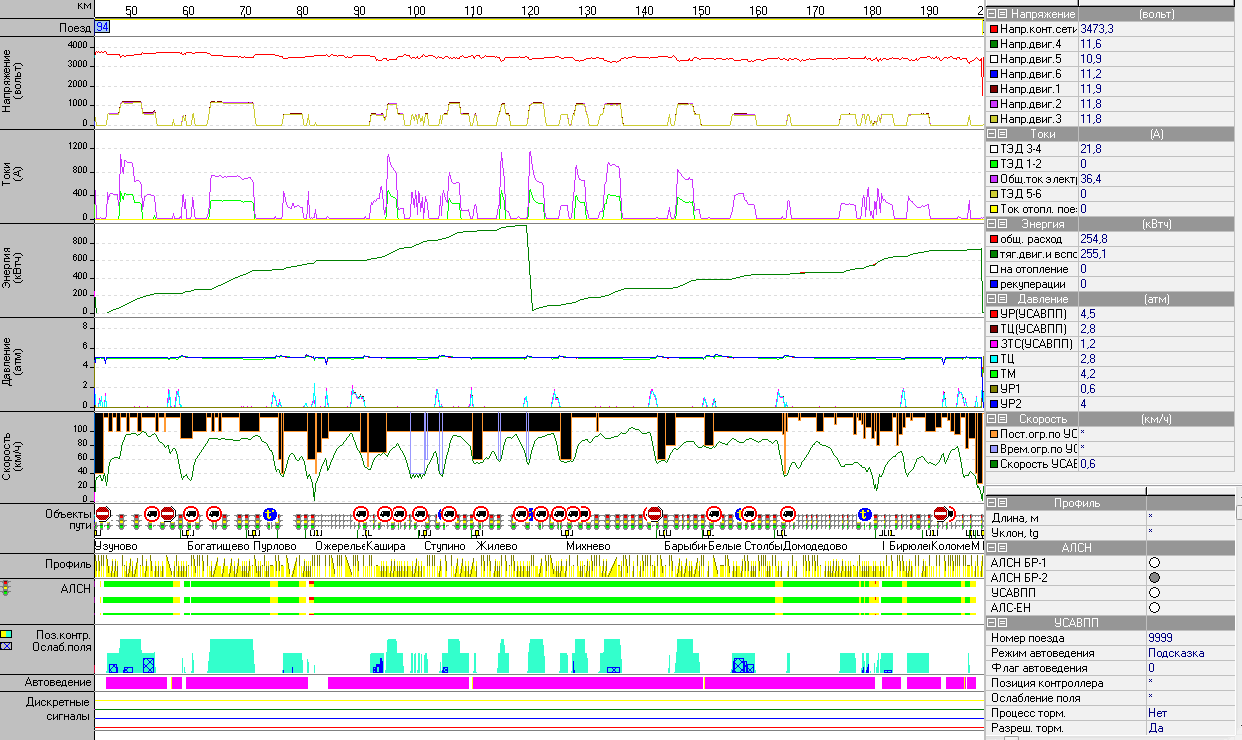
Task: Click the Кашира station label
Action: (386, 547)
